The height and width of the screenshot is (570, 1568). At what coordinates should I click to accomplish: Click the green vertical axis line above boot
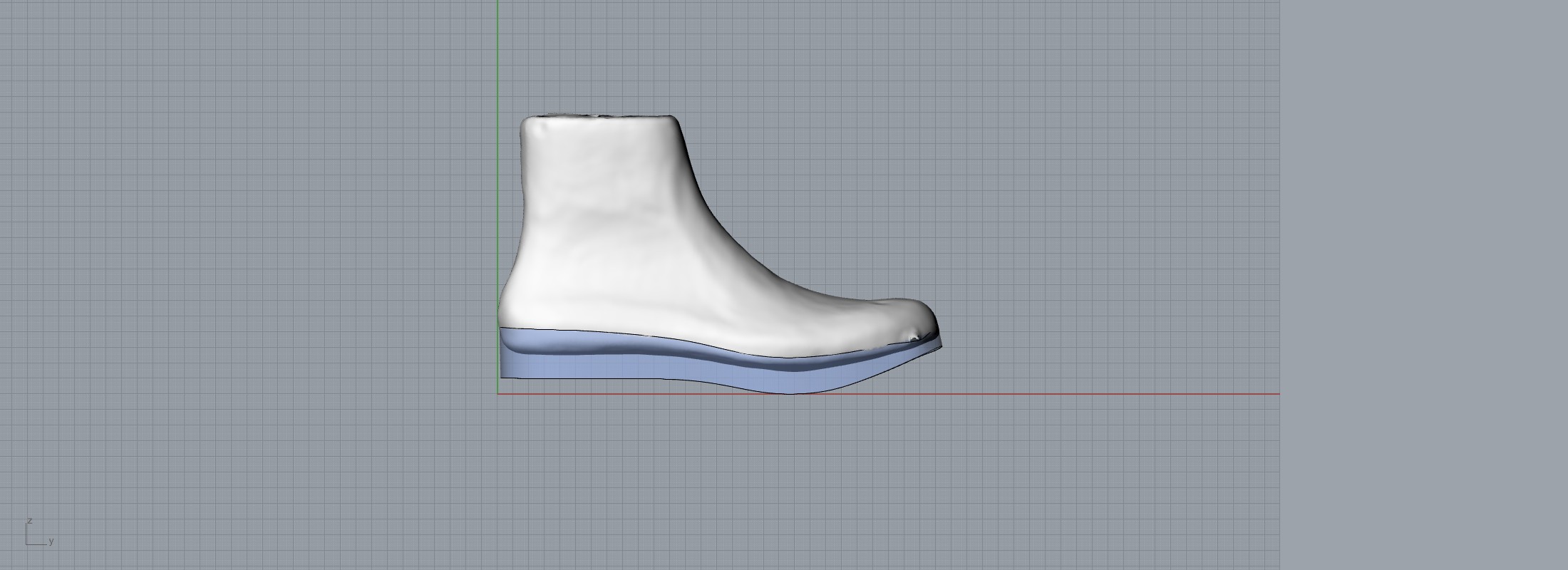pos(497,57)
